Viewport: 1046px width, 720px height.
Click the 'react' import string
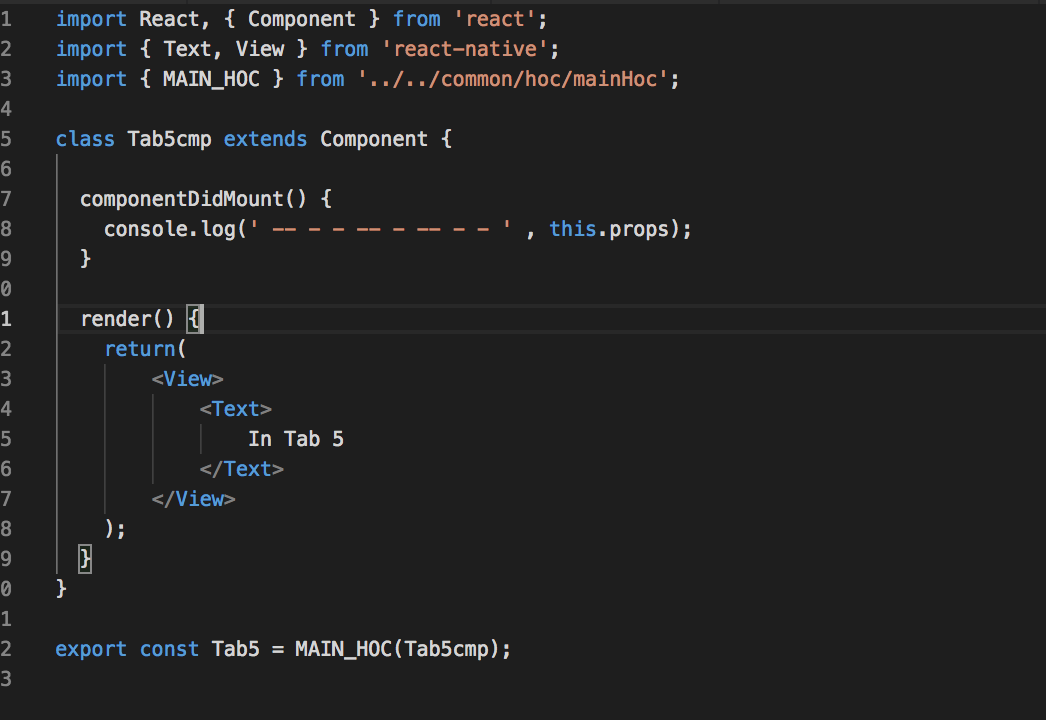(494, 19)
